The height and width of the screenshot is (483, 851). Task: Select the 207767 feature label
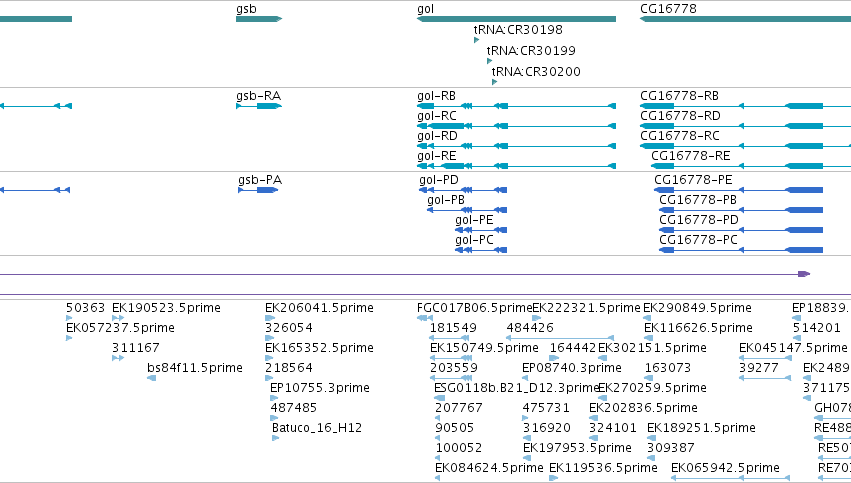[x=459, y=408]
